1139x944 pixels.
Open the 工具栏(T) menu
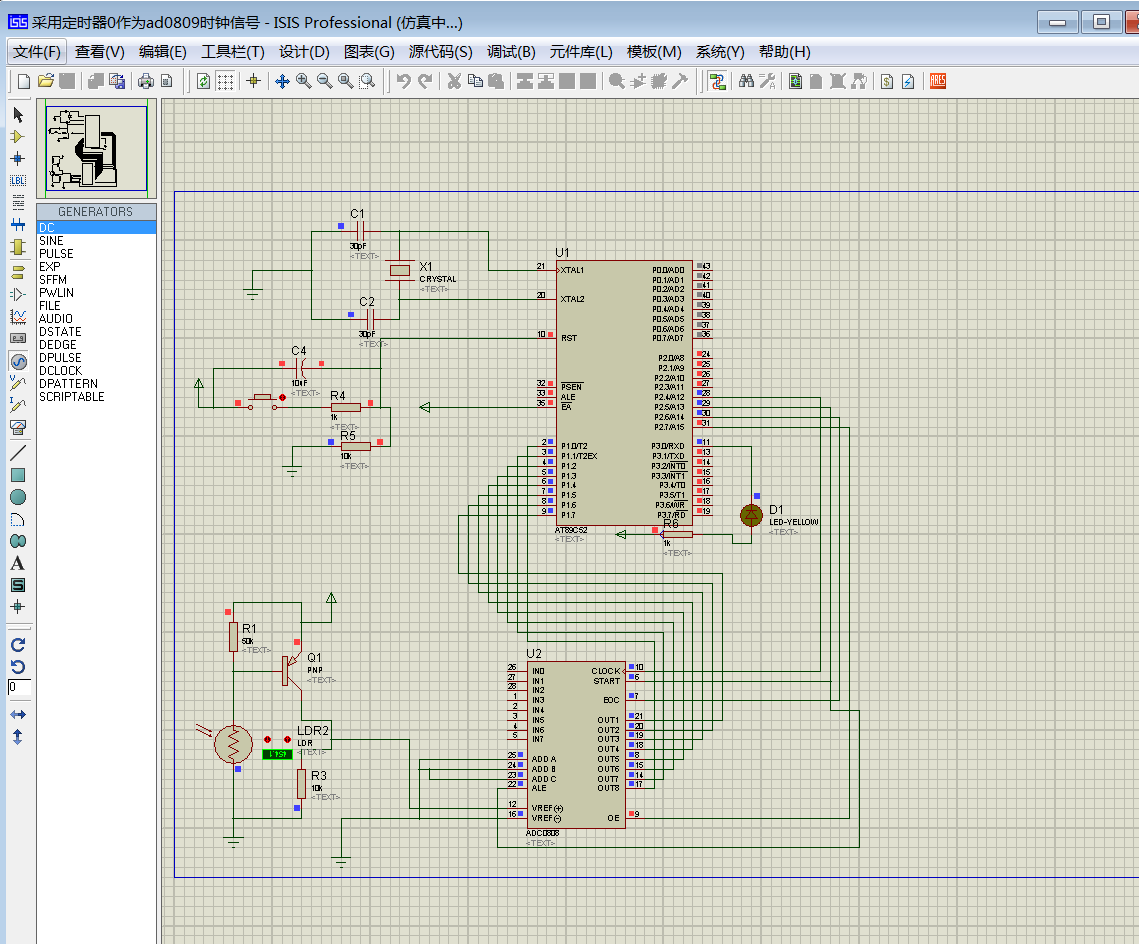pyautogui.click(x=233, y=52)
